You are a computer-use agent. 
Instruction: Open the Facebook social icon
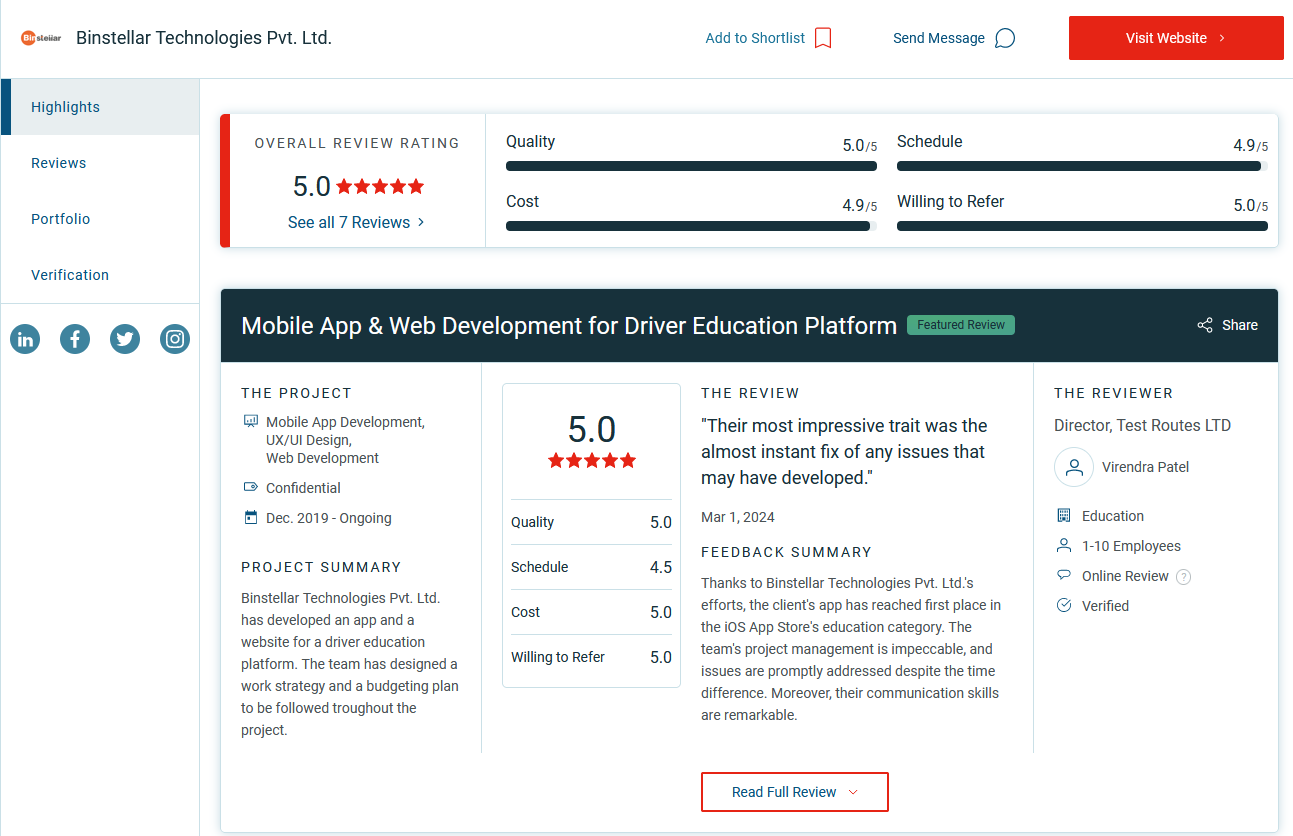pos(75,339)
